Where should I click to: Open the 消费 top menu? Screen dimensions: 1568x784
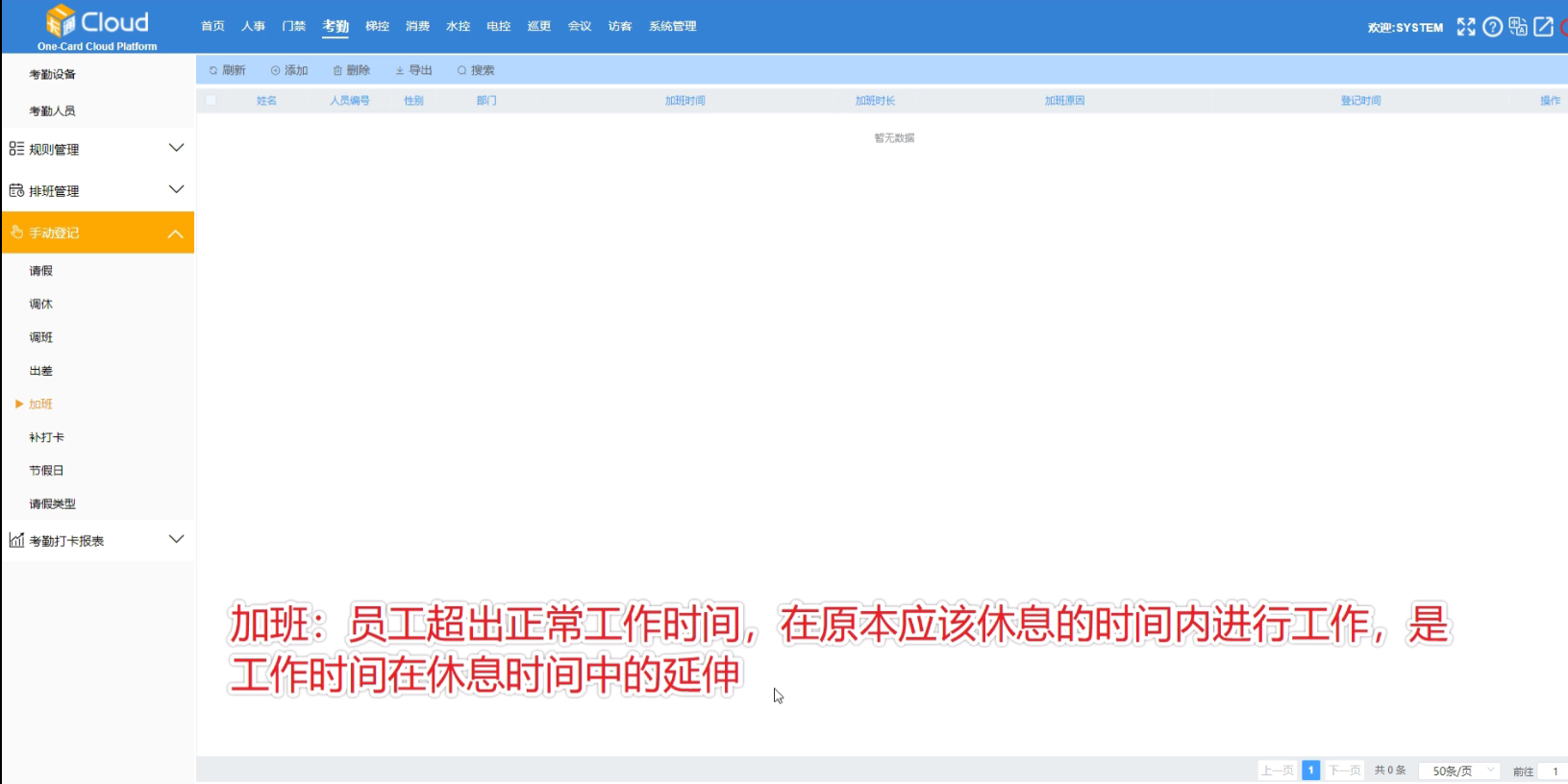[x=417, y=26]
